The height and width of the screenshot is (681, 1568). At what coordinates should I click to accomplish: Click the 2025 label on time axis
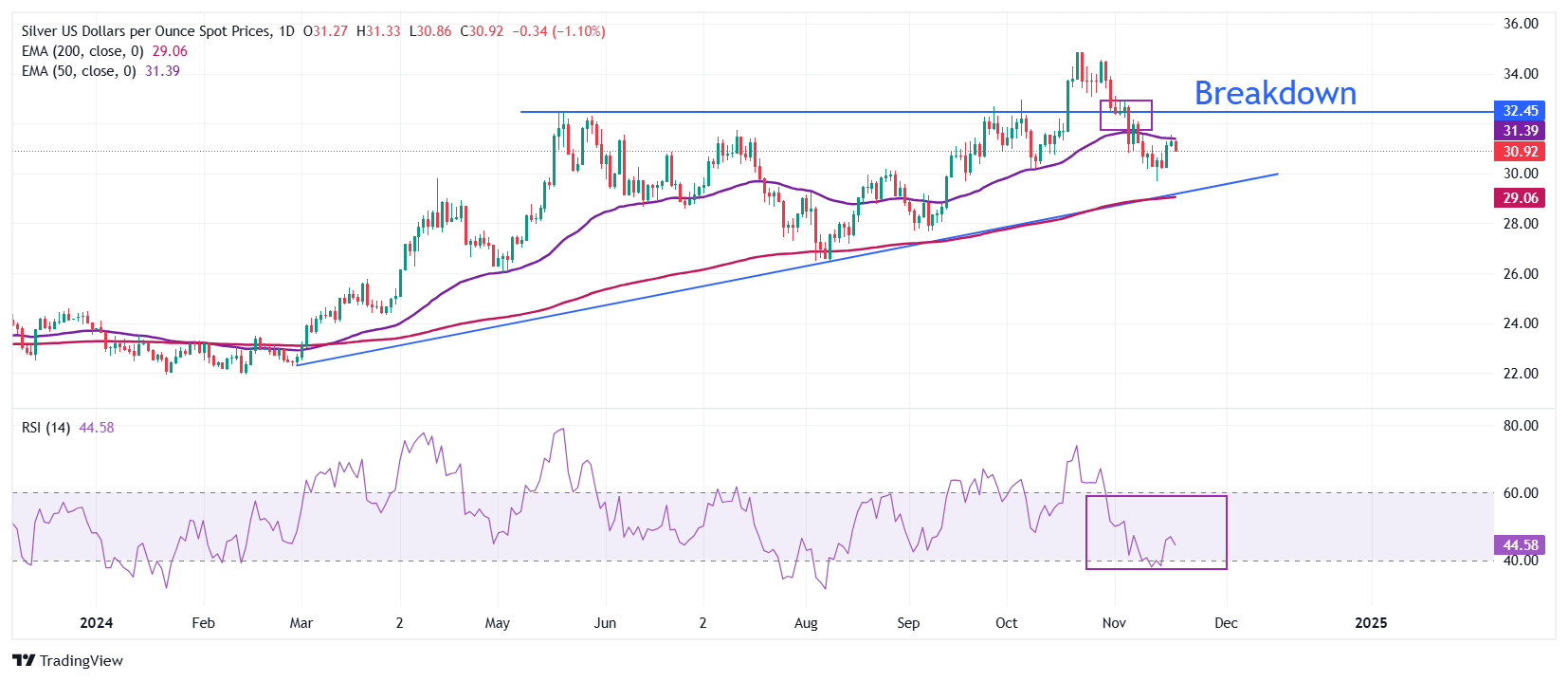(x=1371, y=623)
